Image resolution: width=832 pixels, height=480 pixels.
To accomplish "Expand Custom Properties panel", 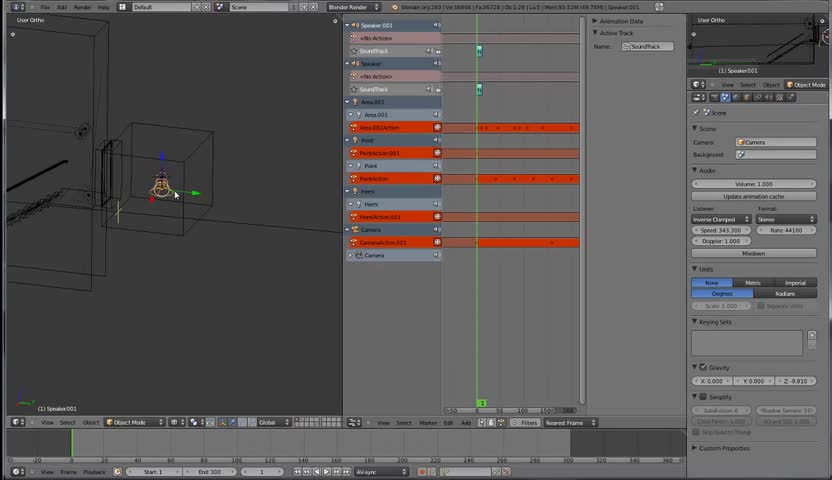I will [694, 448].
